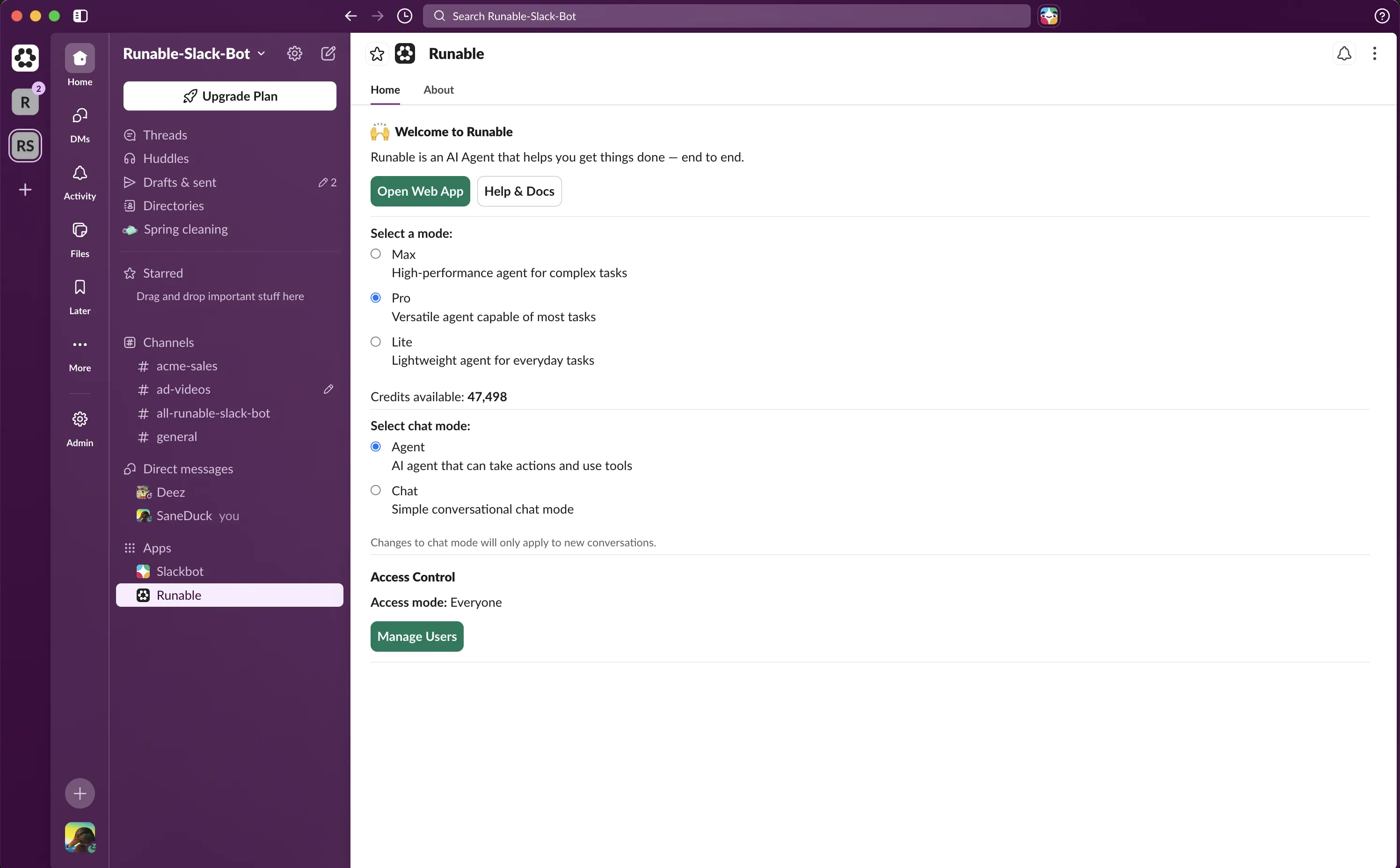Viewport: 1400px width, 868px height.
Task: Click the Upgrade Plan button
Action: click(x=229, y=96)
